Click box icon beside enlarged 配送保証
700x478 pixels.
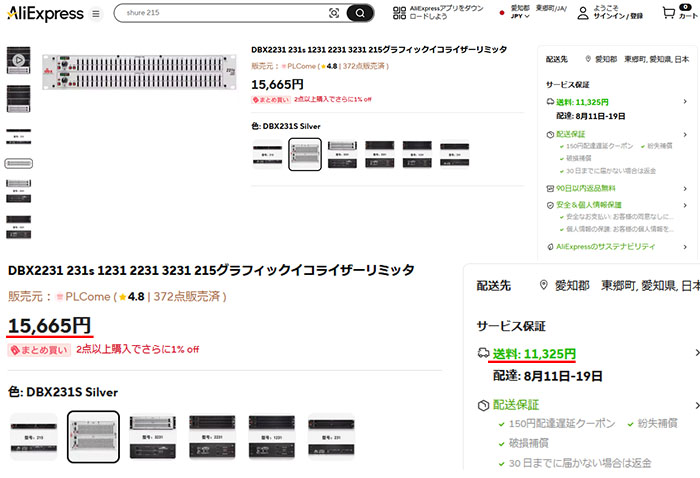point(483,405)
